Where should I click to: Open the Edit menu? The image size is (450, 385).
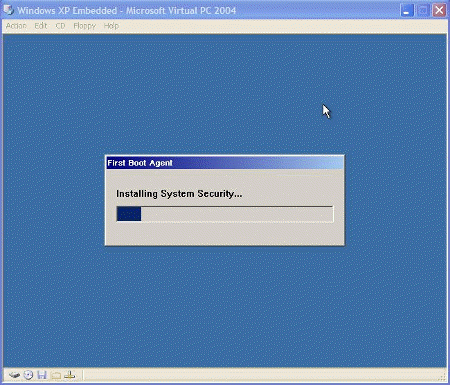click(x=41, y=26)
